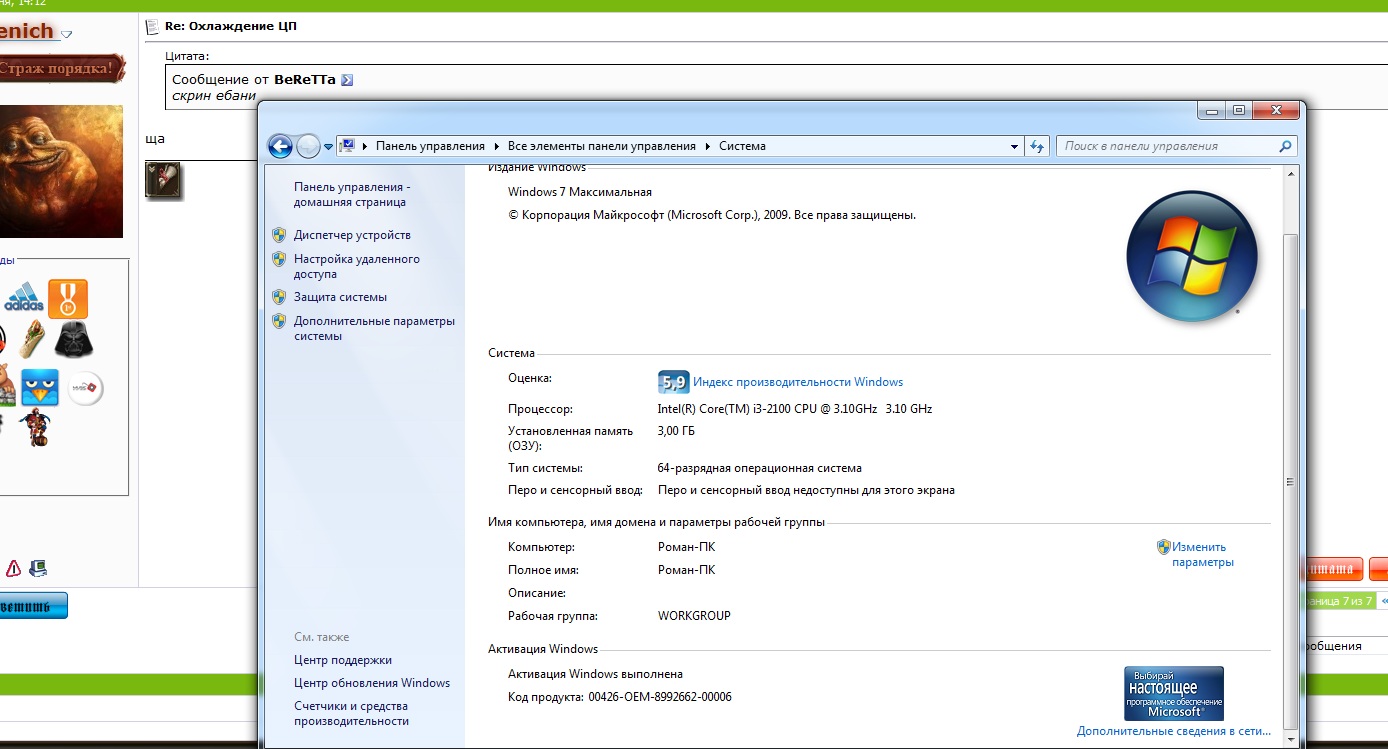
Task: Expand the address bar history dropdown
Action: (1015, 146)
